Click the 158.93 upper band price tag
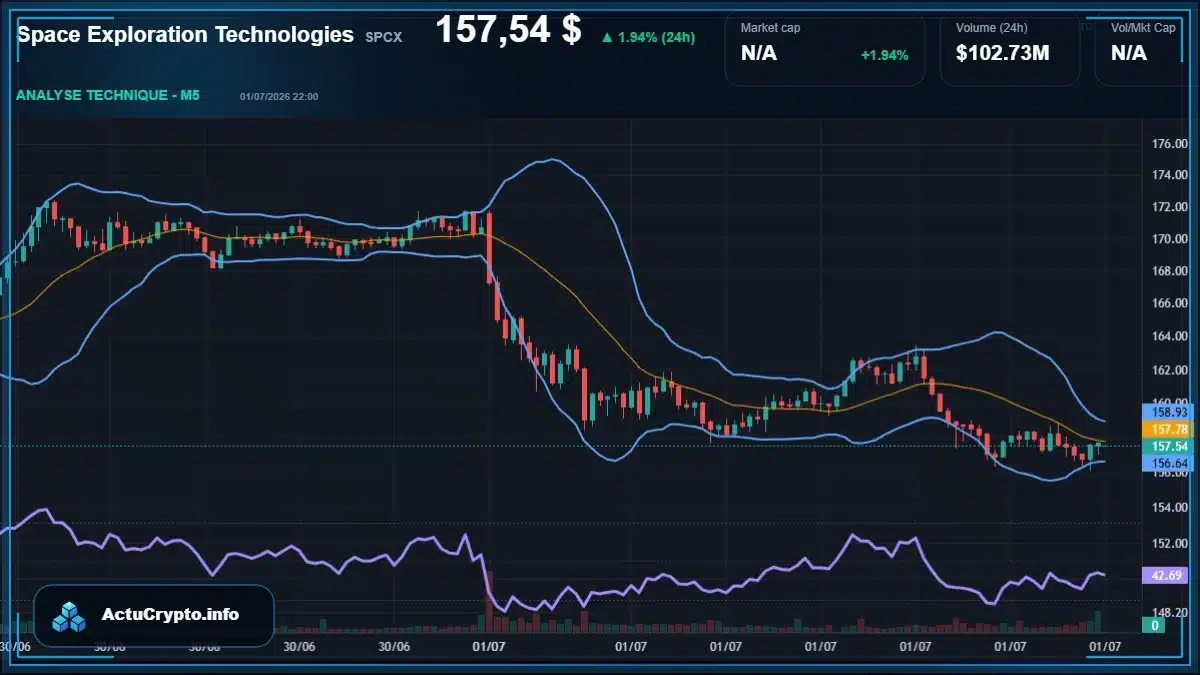 [1169, 411]
